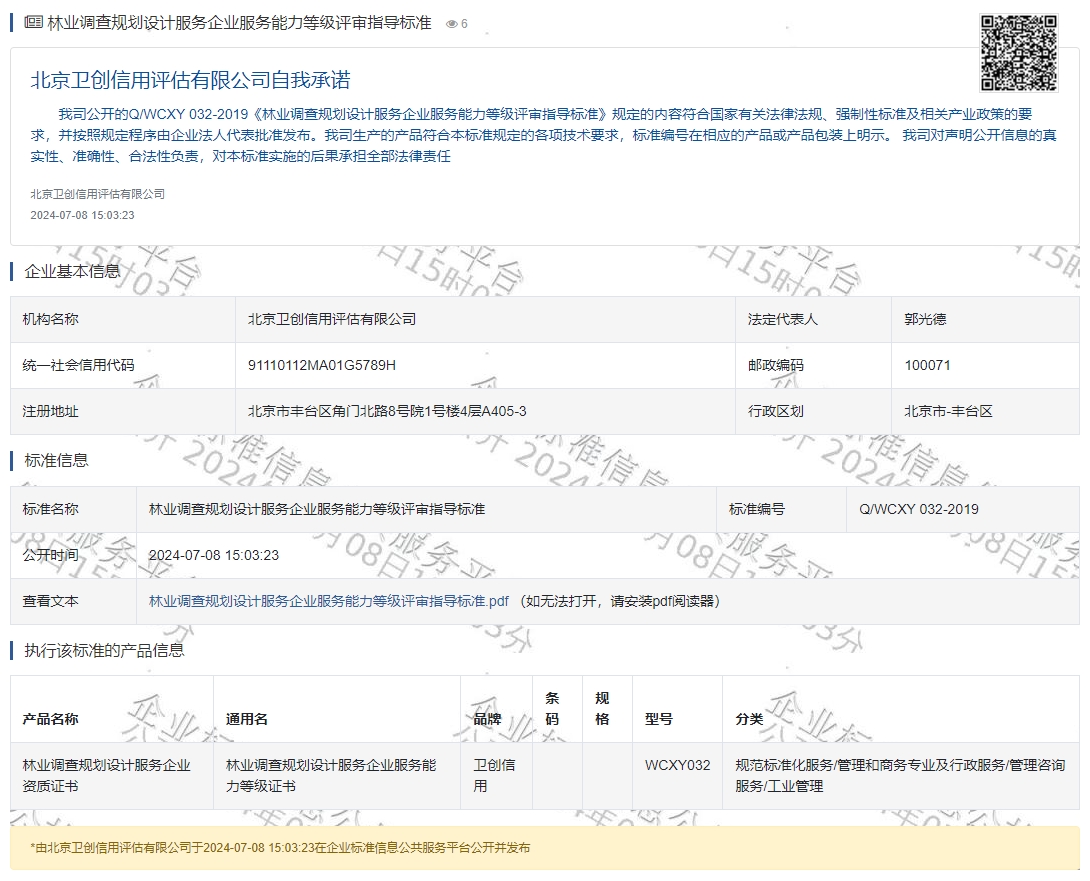This screenshot has height=881, width=1090.
Task: Click the 统一社会信用代码 label cell
Action: pyautogui.click(x=123, y=365)
